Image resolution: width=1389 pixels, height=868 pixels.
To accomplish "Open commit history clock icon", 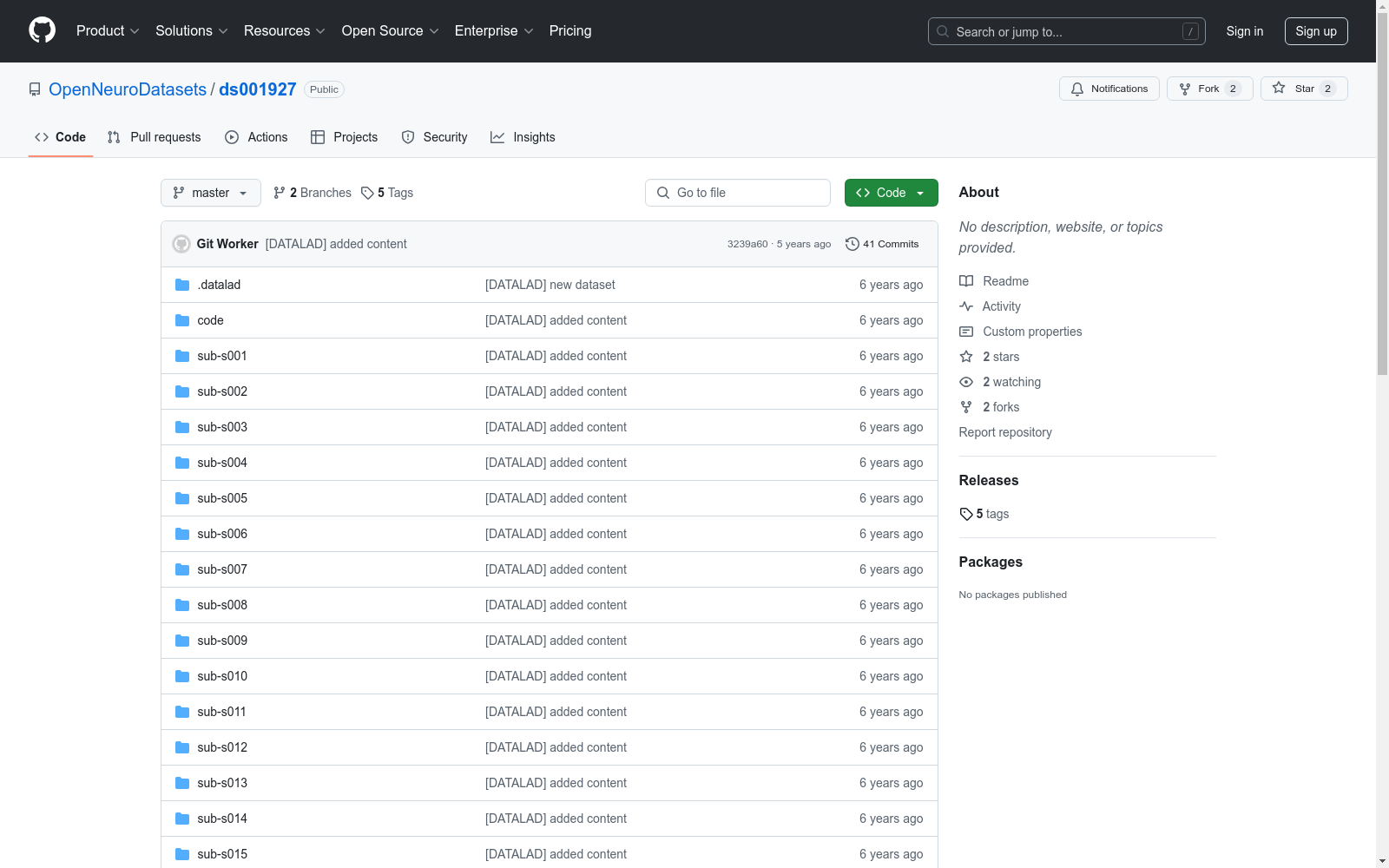I will (x=852, y=244).
